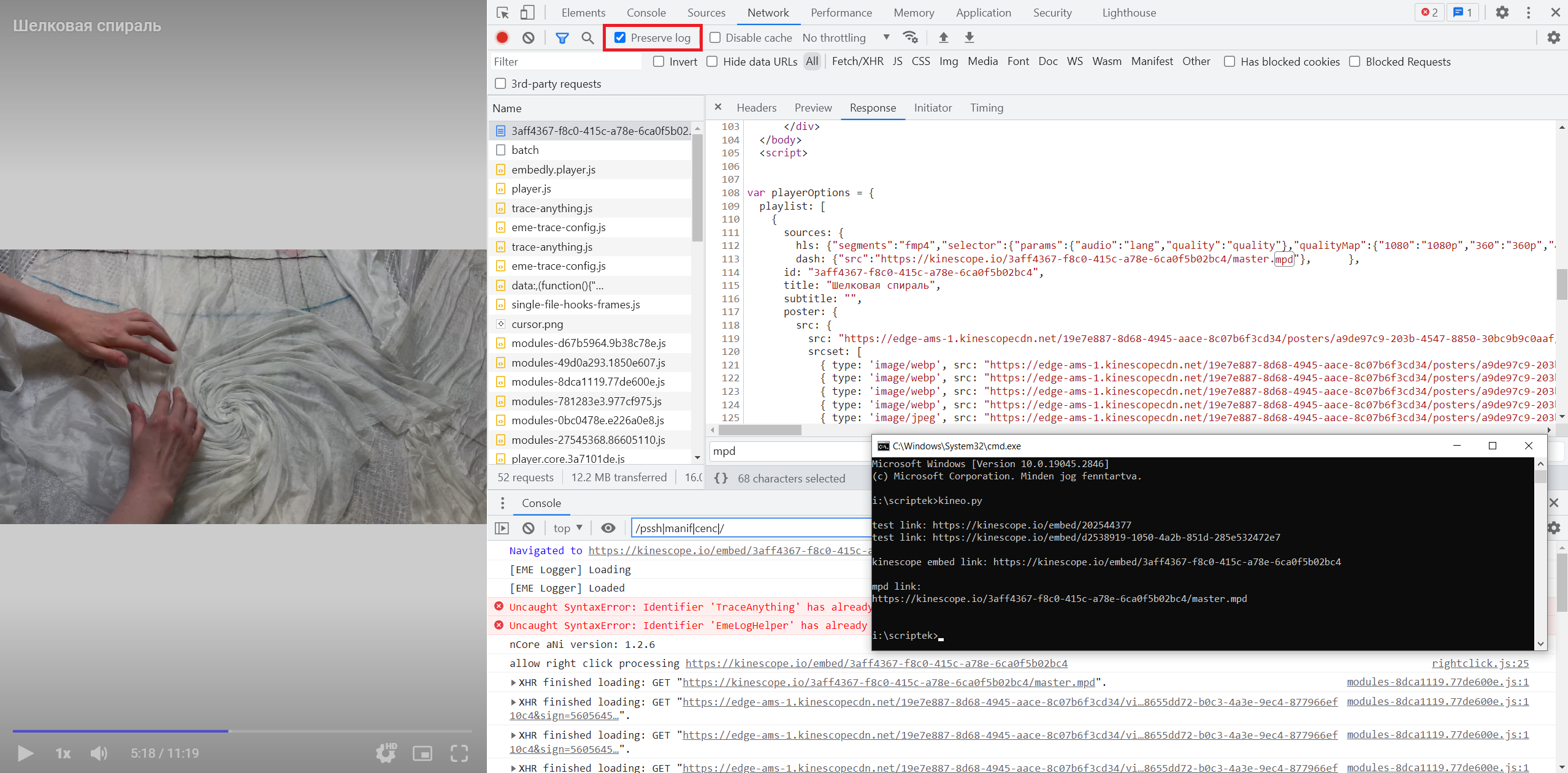Click the Import HAR file upload icon
1568x773 pixels.
click(x=943, y=38)
